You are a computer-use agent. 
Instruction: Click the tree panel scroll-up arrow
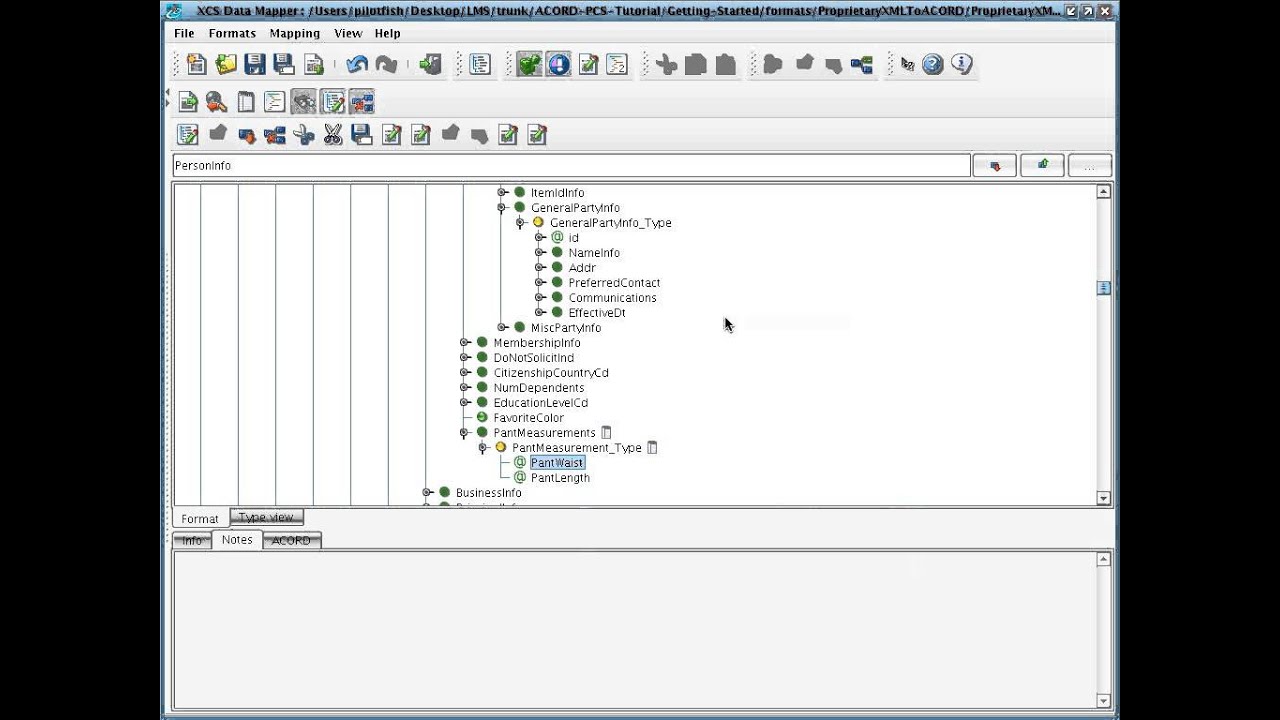1104,192
